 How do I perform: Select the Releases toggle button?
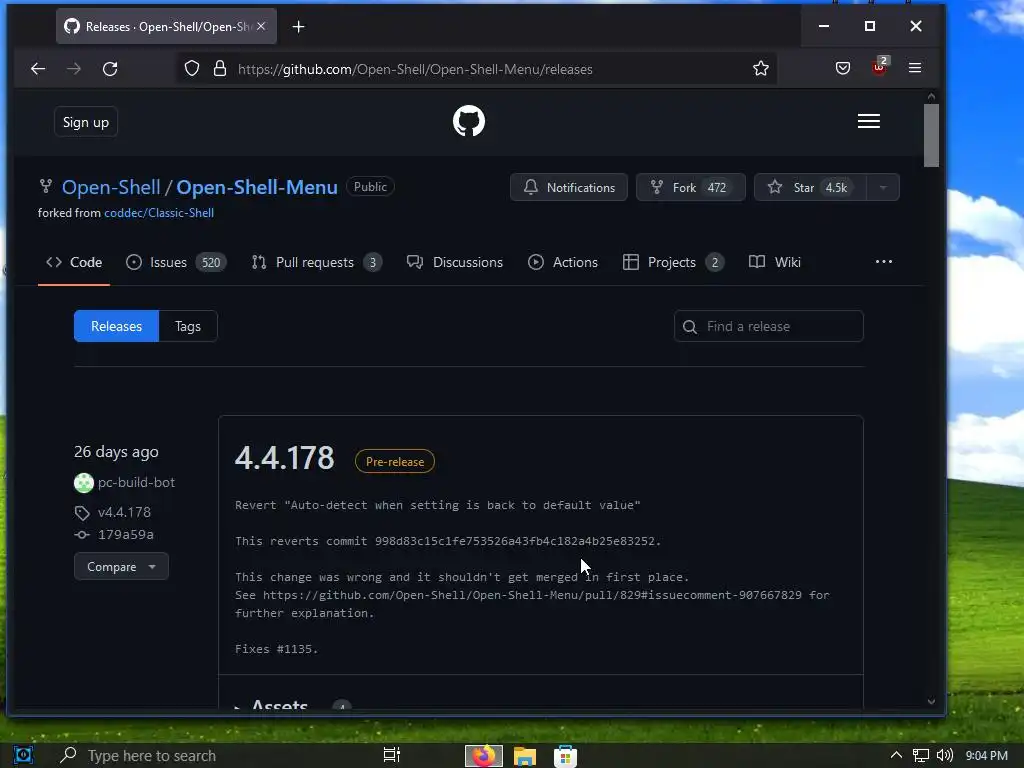click(x=116, y=326)
